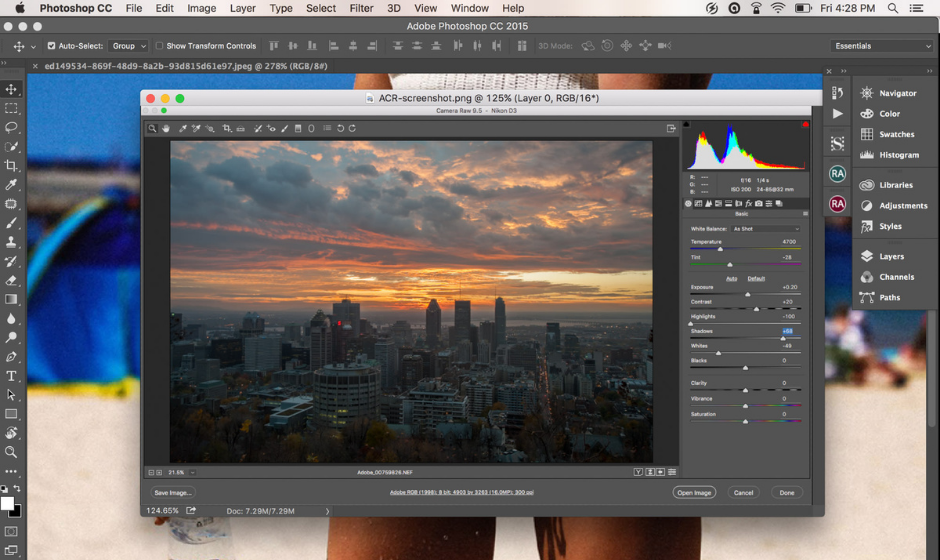Click the 124.65% zoom field in status bar

click(x=162, y=511)
